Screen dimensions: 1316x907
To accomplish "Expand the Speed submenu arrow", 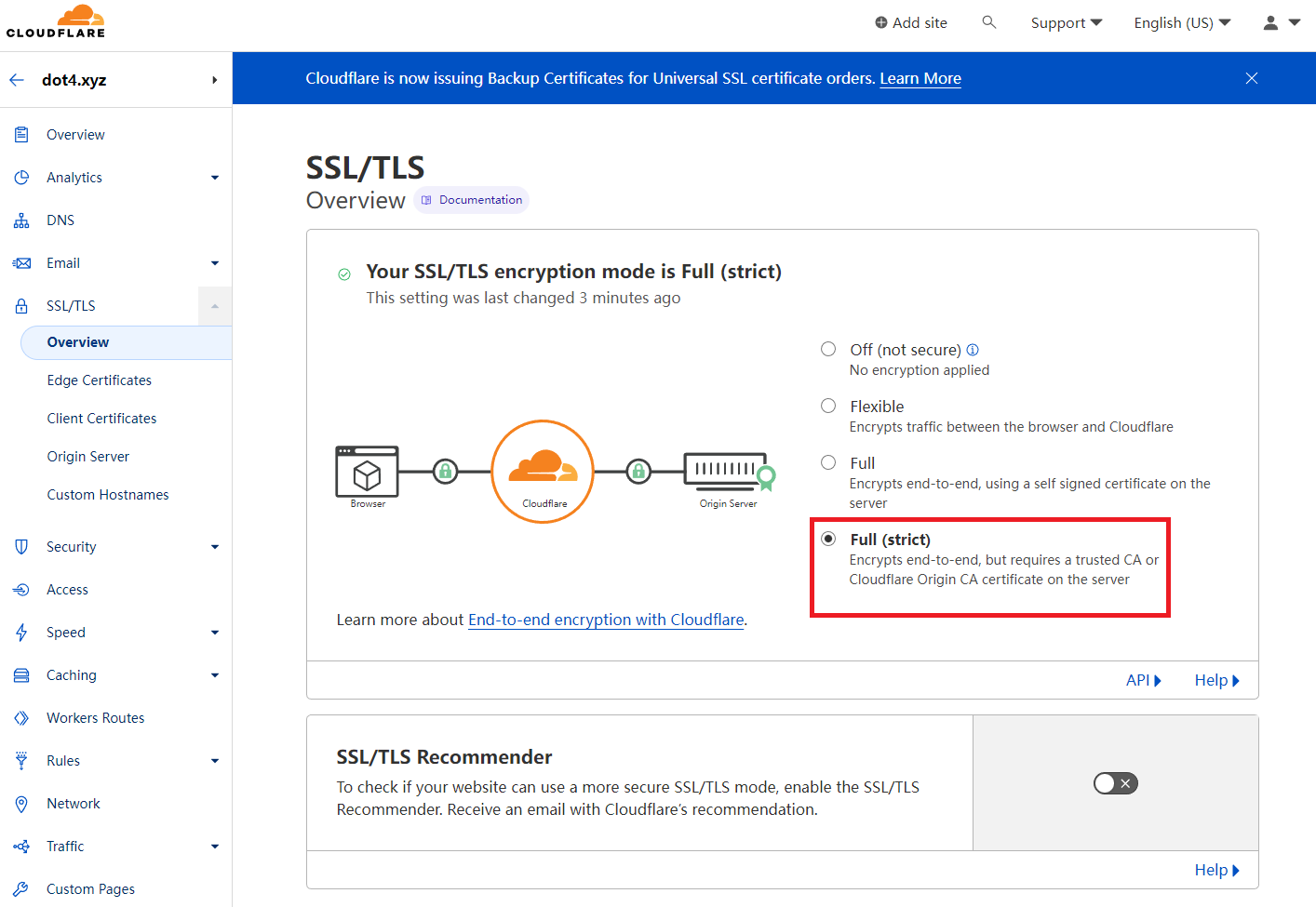I will [x=215, y=633].
